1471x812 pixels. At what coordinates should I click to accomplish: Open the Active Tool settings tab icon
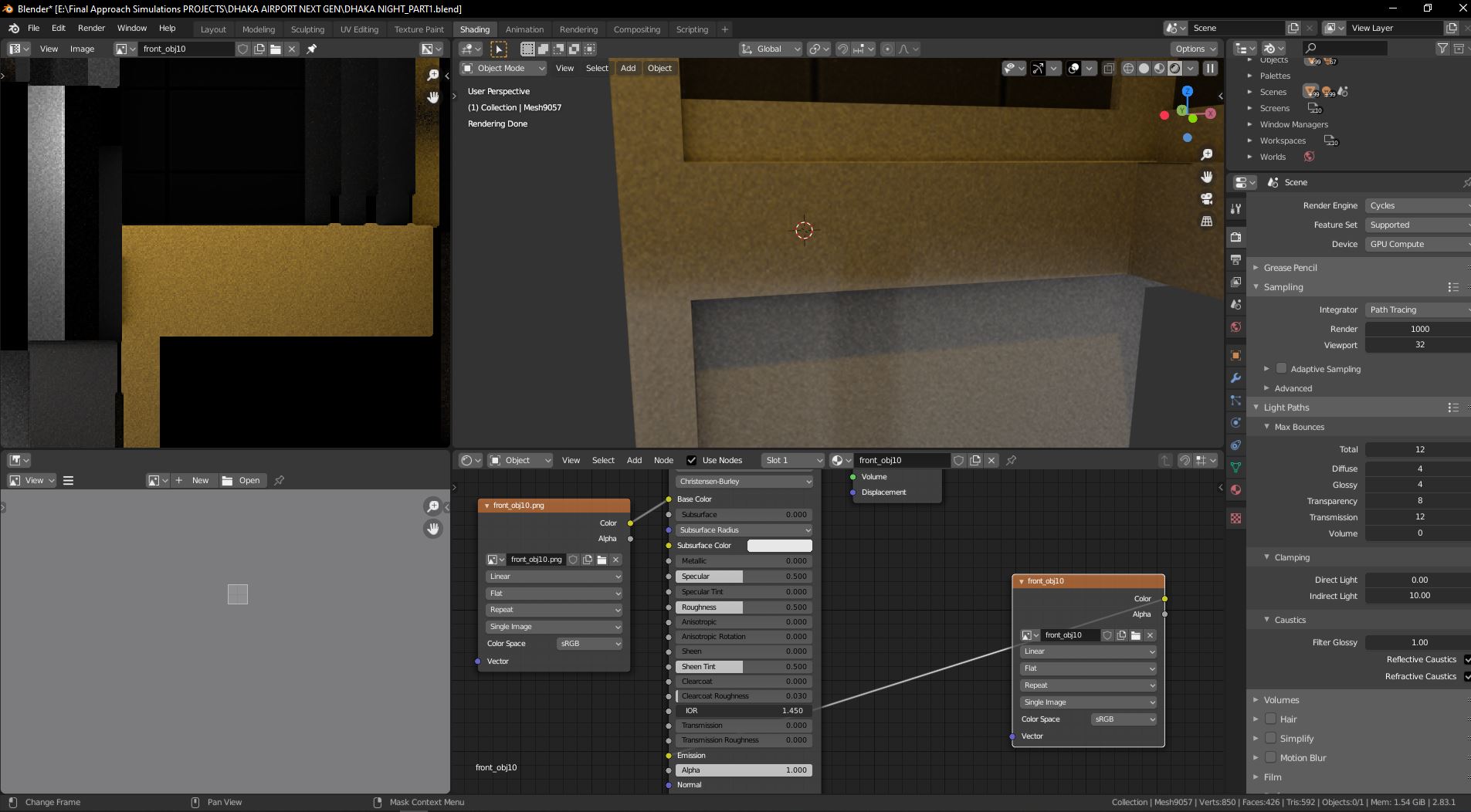pyautogui.click(x=1235, y=208)
